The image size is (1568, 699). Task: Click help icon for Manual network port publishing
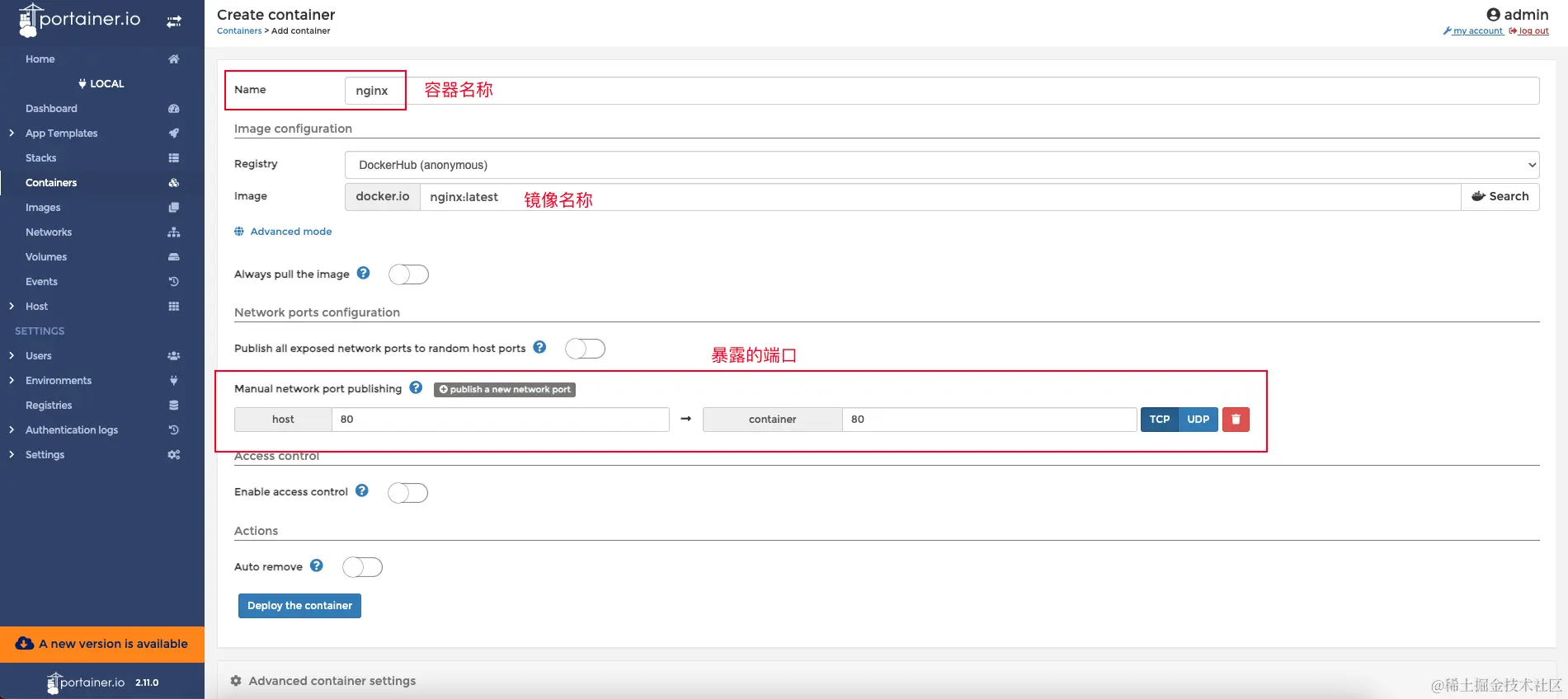[x=416, y=387]
